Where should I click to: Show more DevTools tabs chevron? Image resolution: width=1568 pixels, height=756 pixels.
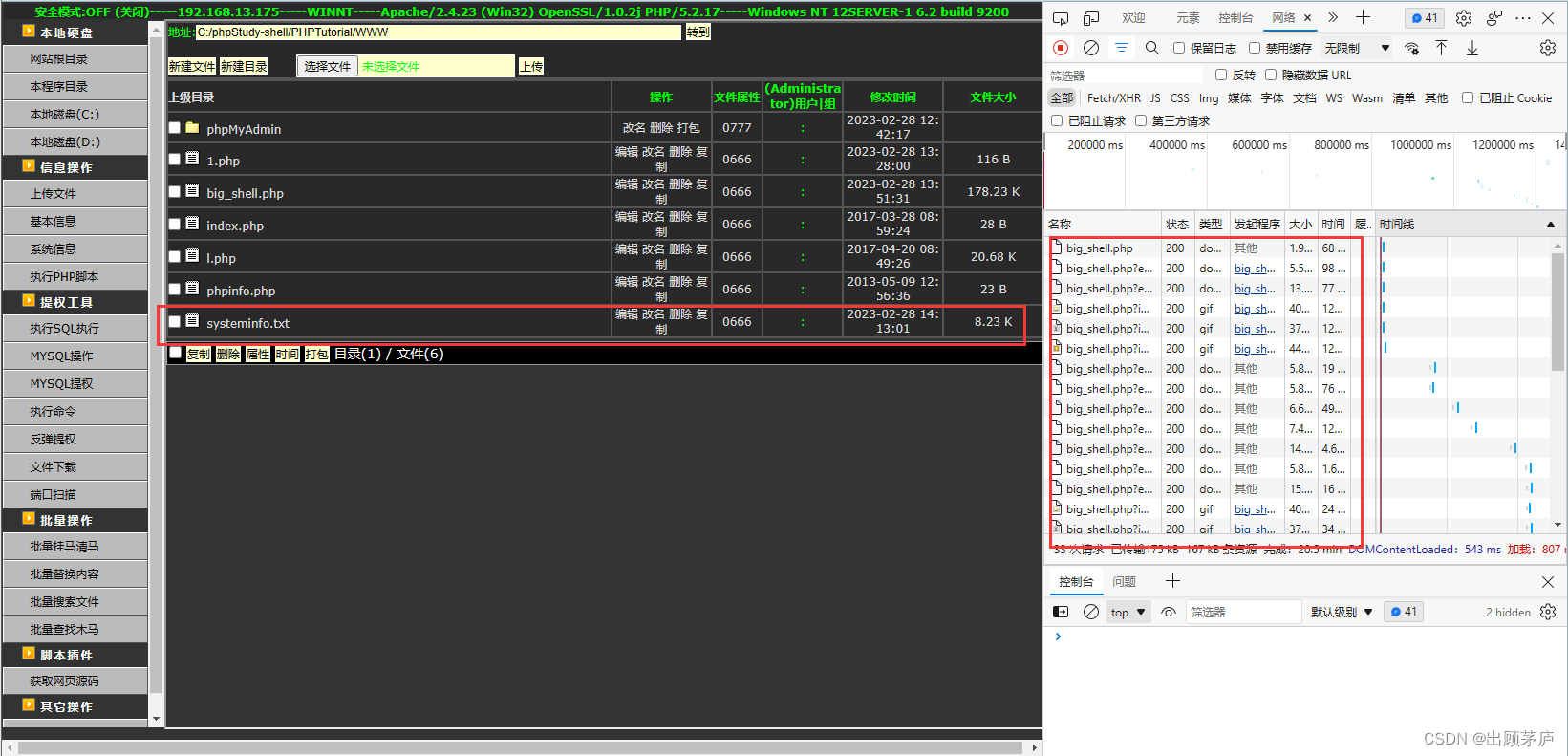1333,18
